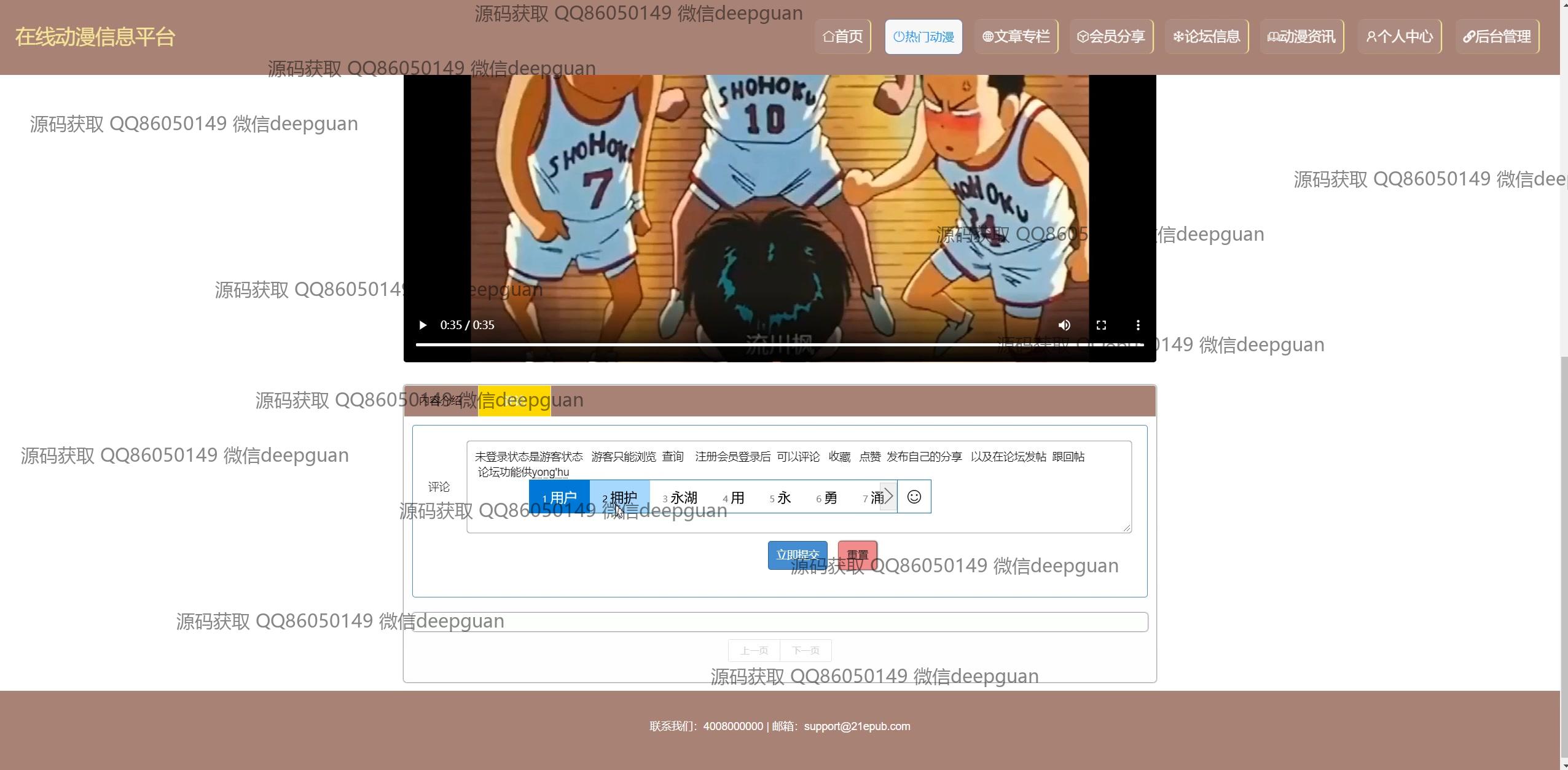Choose IME candidate 6 勇
This screenshot has height=770, width=1568.
(x=827, y=497)
